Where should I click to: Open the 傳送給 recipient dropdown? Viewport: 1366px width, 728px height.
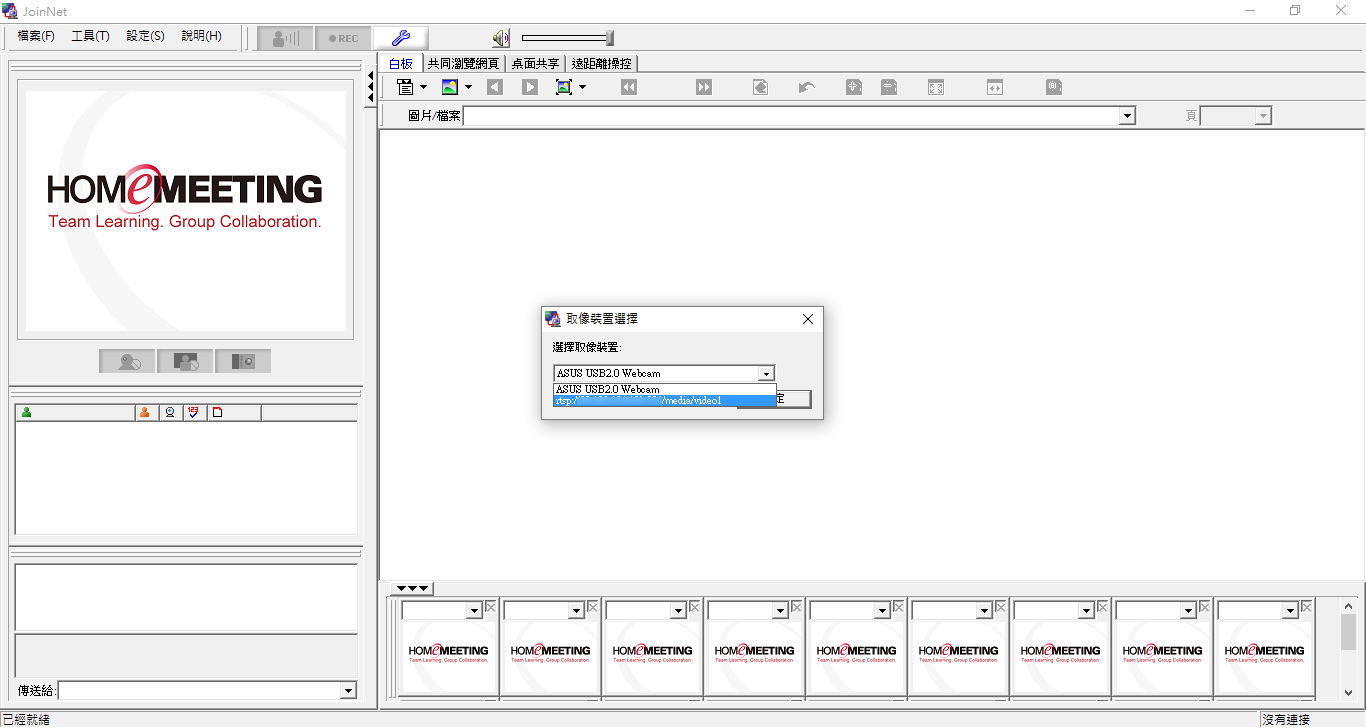click(x=348, y=690)
